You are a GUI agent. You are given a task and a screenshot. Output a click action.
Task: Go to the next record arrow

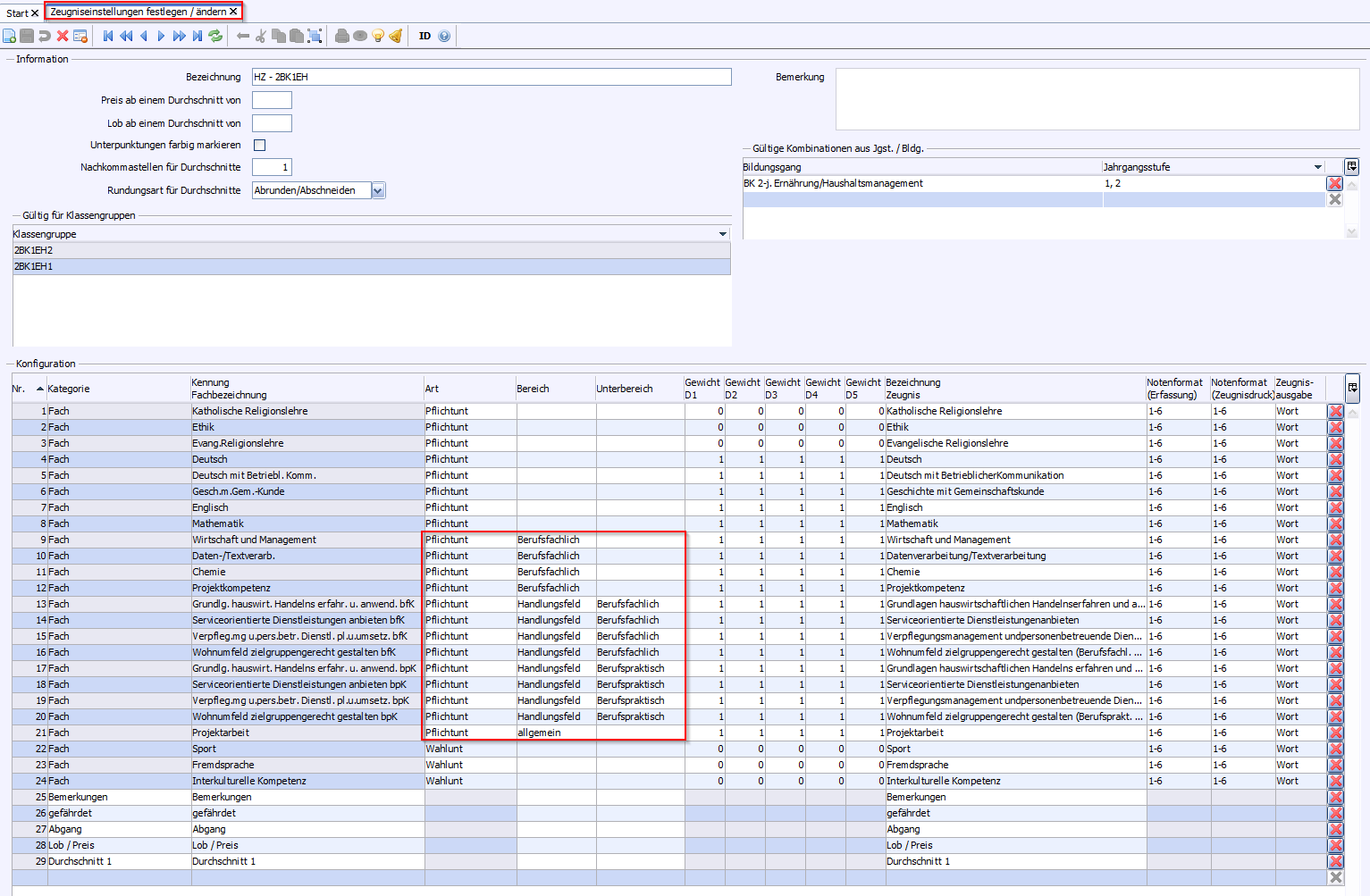161,36
